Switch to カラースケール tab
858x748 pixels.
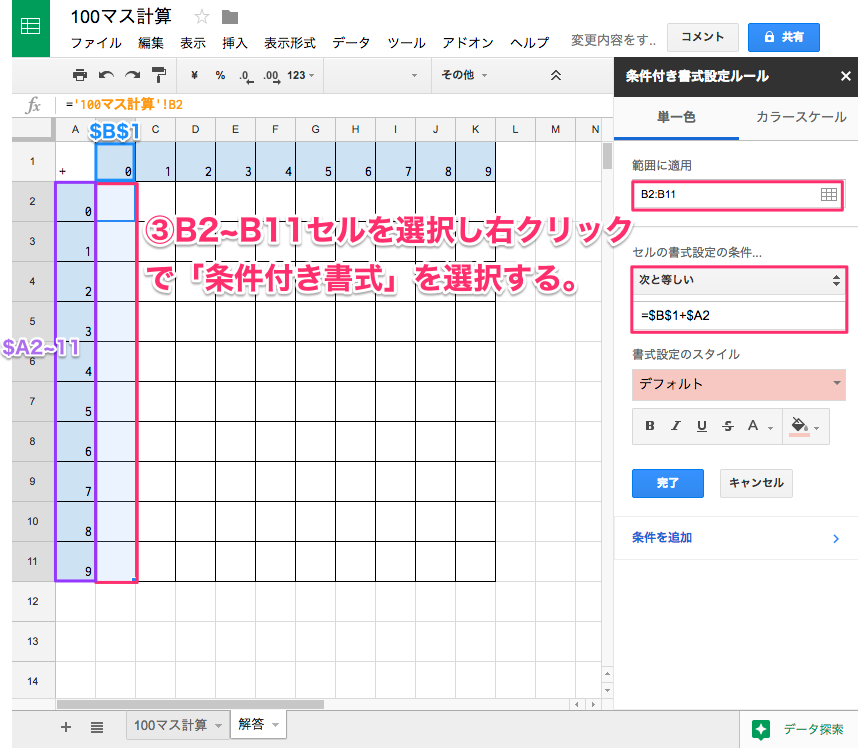(x=801, y=117)
